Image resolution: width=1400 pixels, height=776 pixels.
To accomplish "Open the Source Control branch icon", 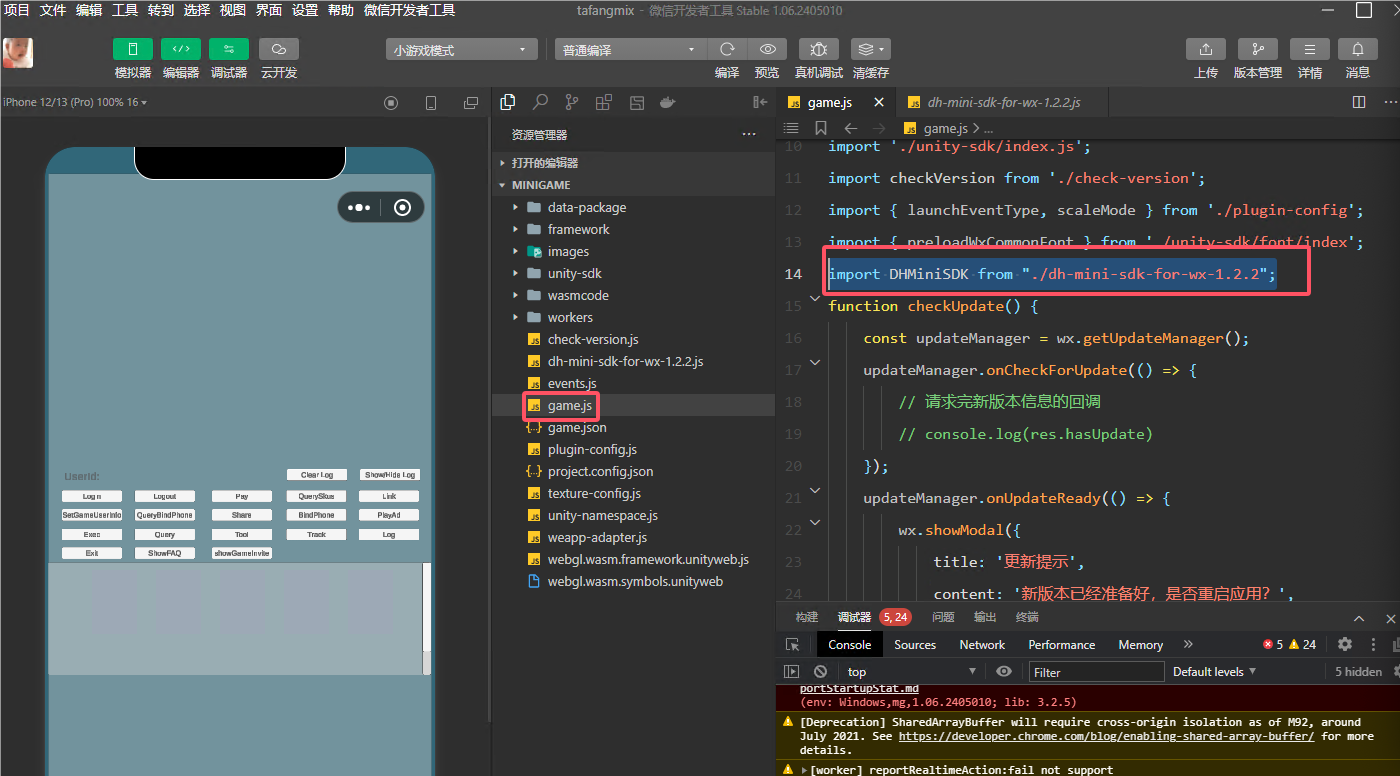I will (571, 102).
